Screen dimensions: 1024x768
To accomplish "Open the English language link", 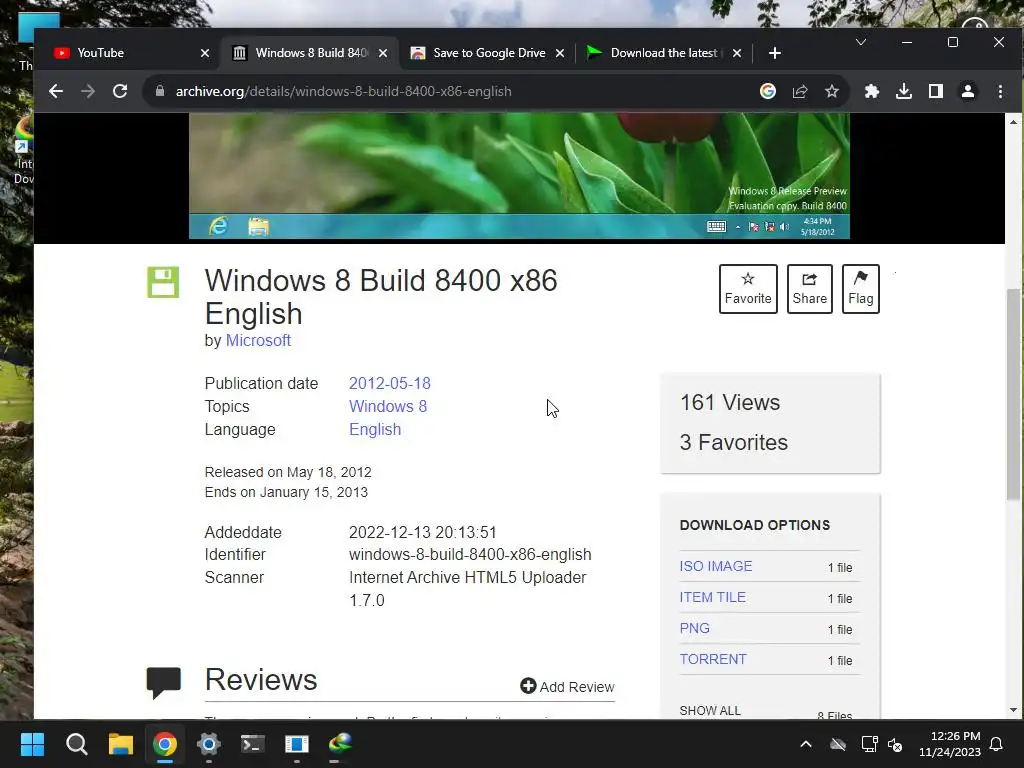I will pos(375,429).
